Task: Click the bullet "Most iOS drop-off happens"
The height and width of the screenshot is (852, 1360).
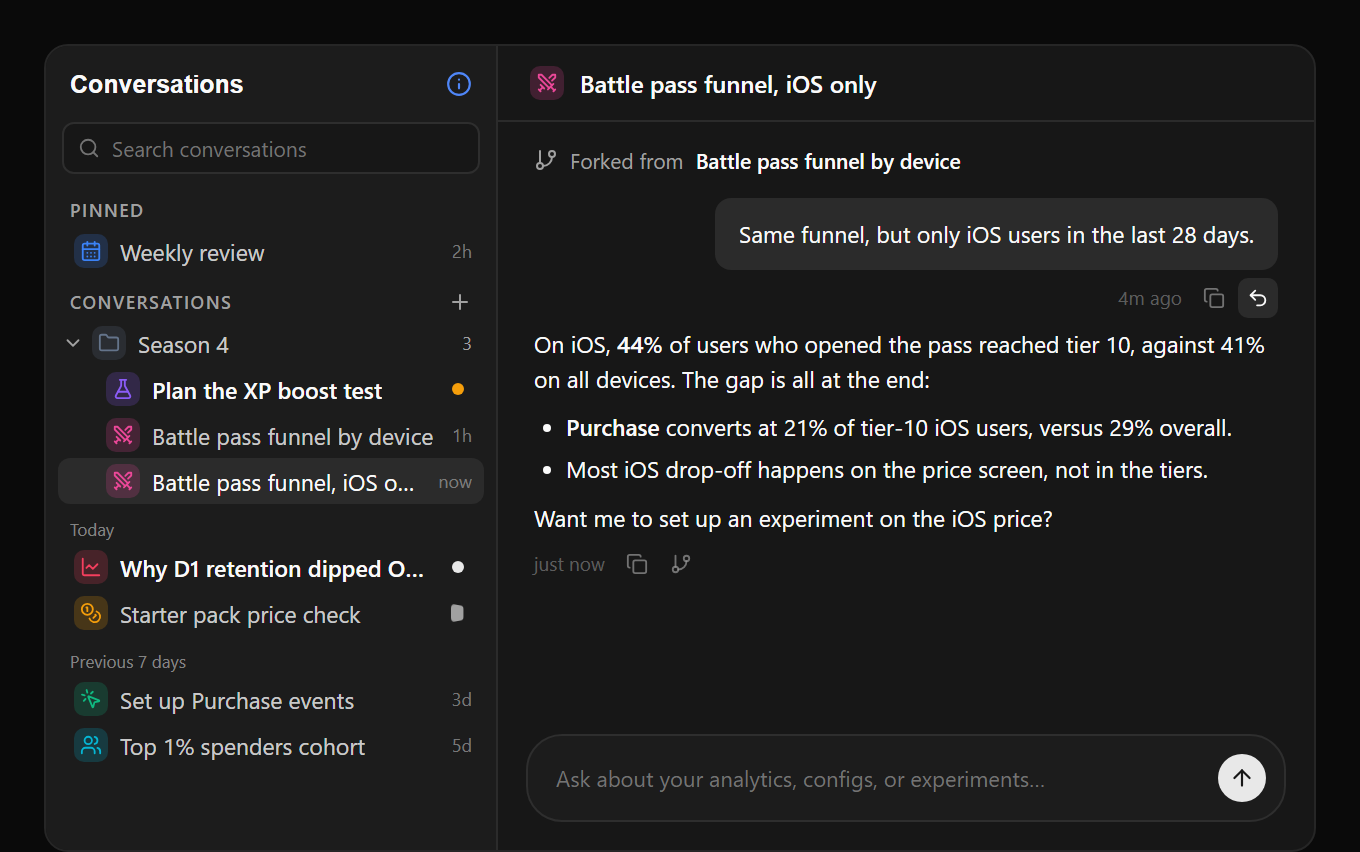Action: [x=887, y=470]
